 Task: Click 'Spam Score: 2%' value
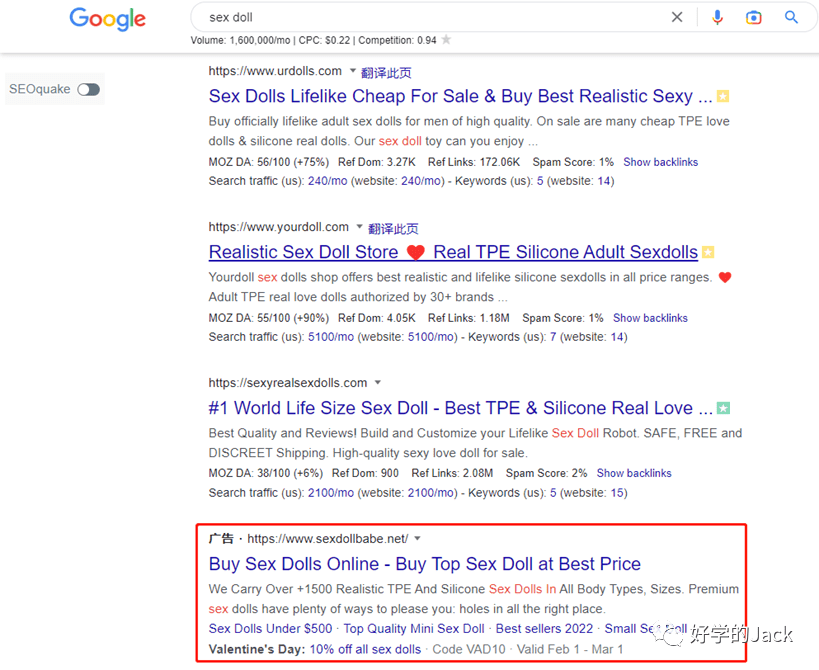[x=546, y=473]
